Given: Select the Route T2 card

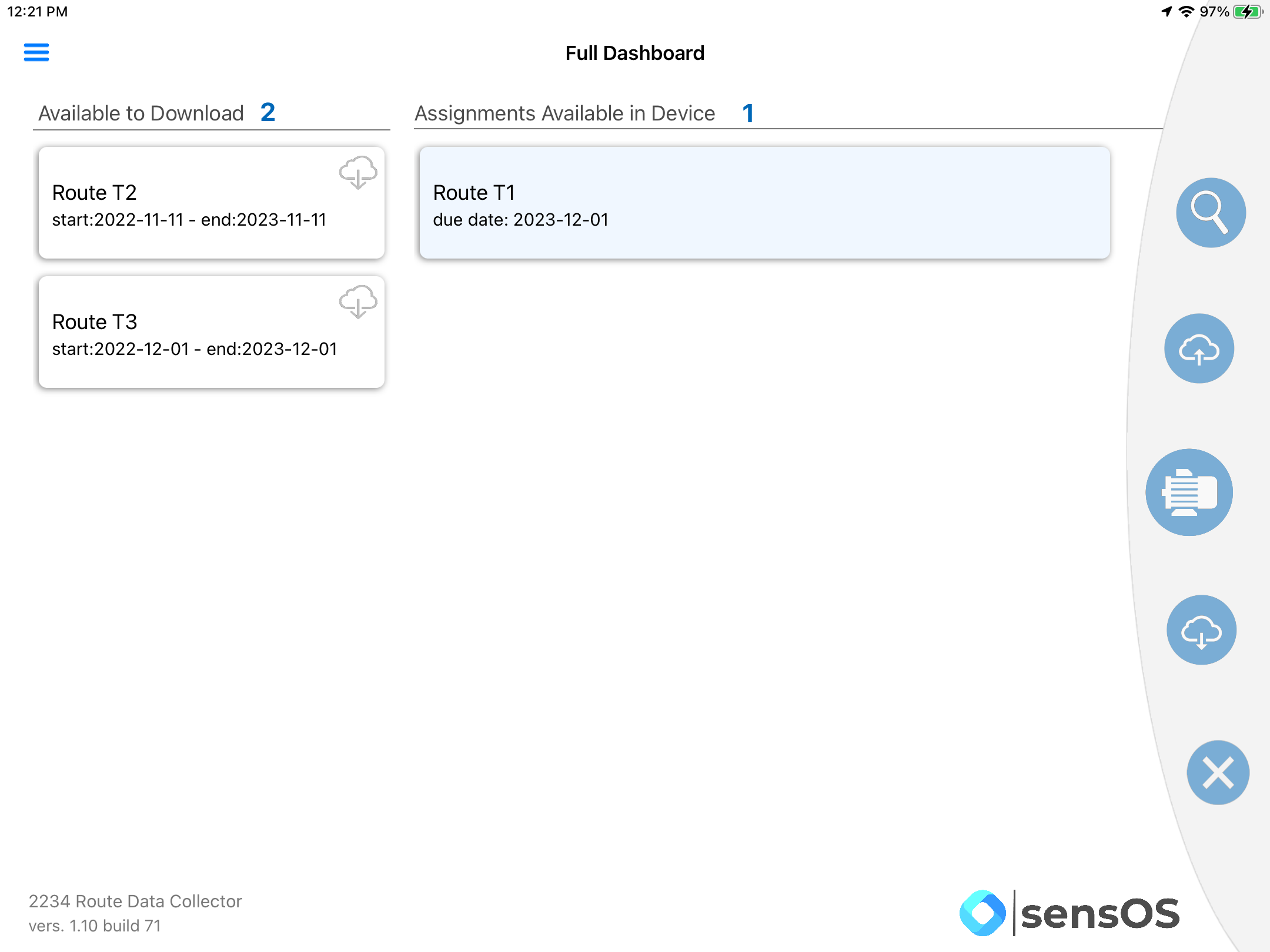Looking at the screenshot, I should coord(212,203).
